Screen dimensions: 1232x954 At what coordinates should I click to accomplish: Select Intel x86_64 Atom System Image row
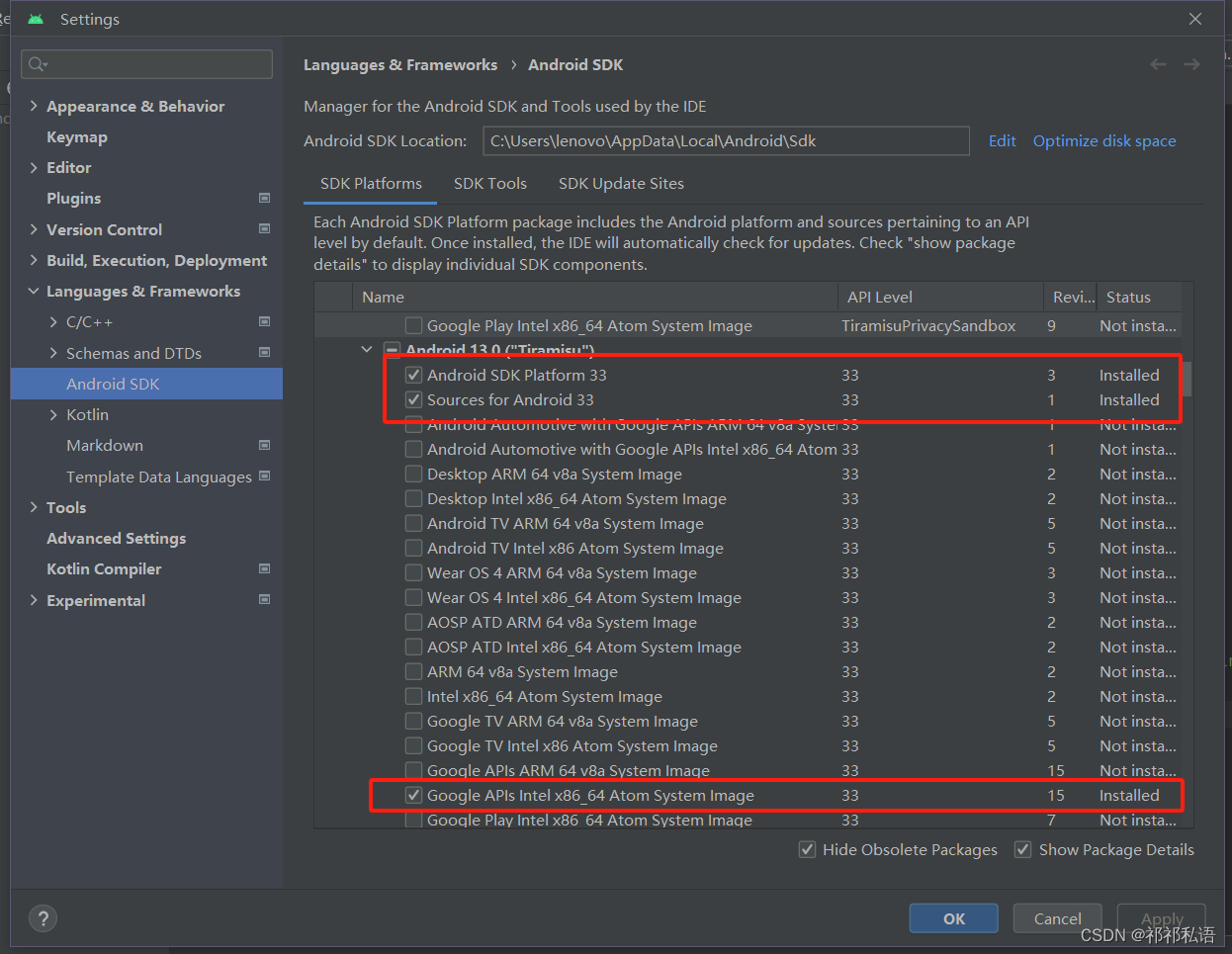click(x=748, y=696)
